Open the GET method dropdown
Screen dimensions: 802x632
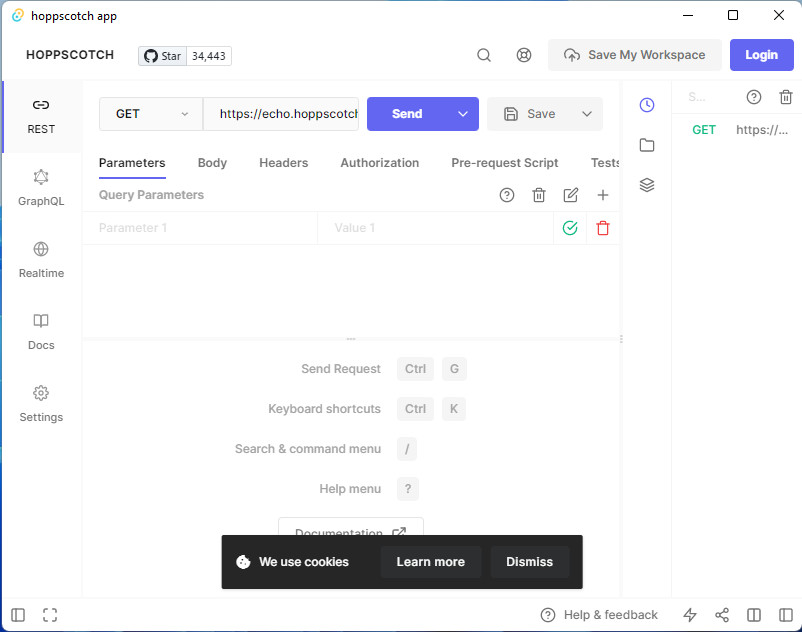coord(151,114)
